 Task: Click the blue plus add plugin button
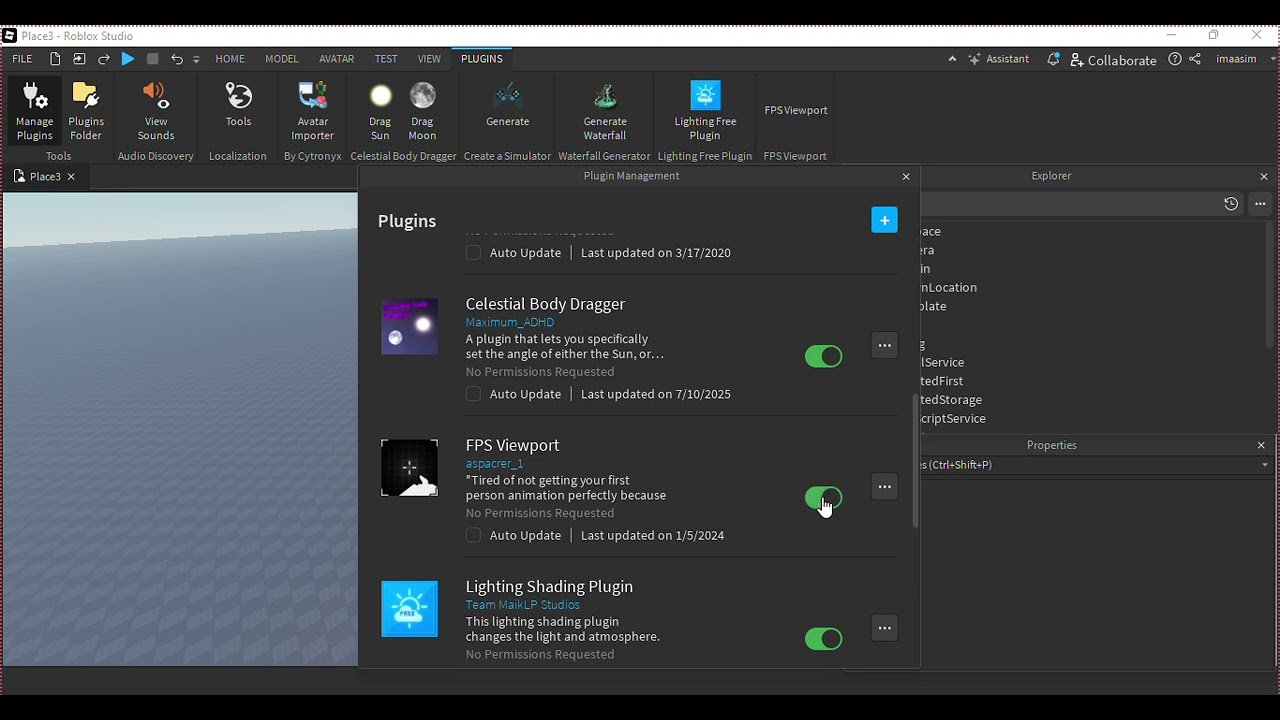pyautogui.click(x=884, y=220)
